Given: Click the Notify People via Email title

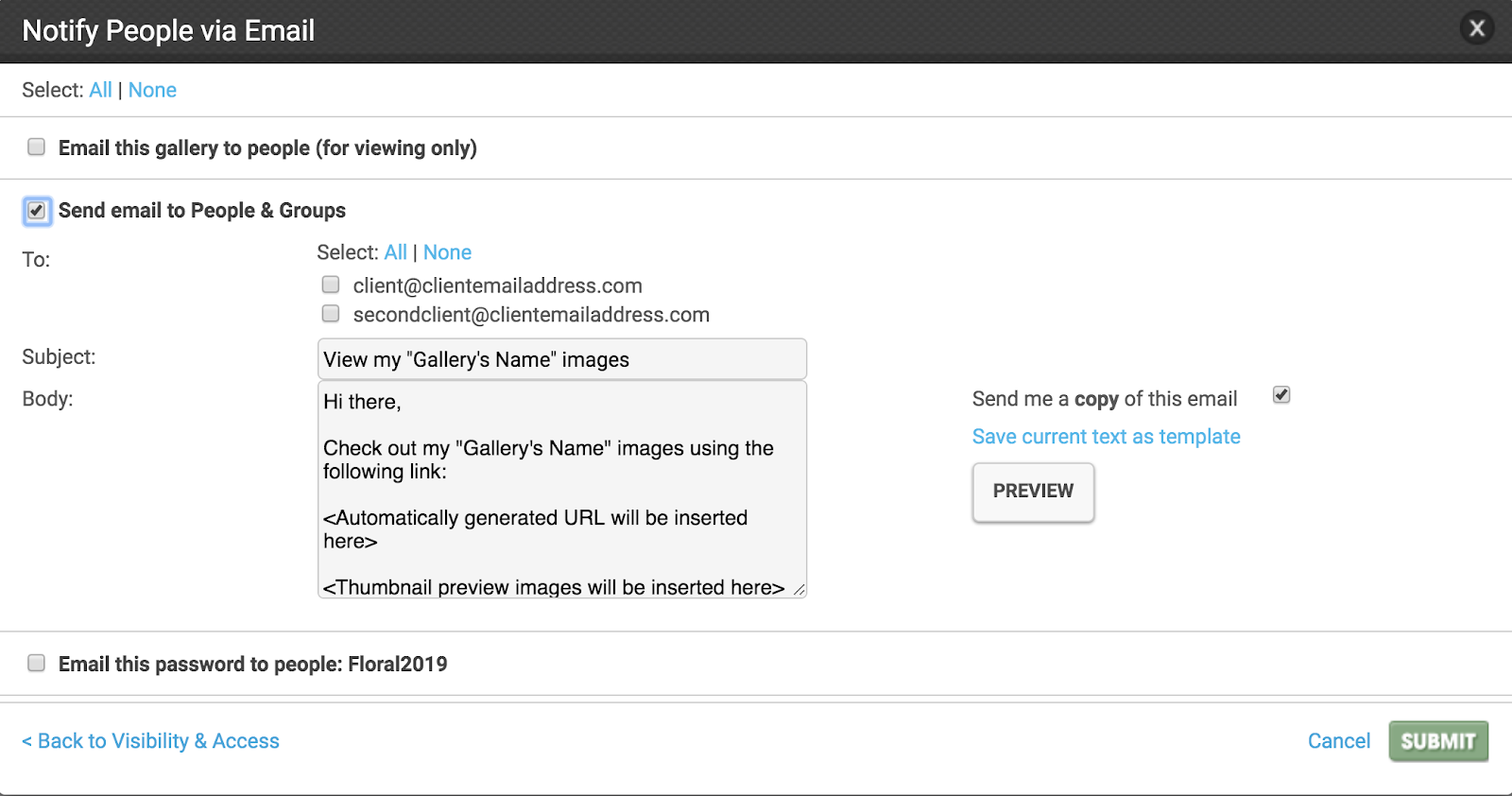Looking at the screenshot, I should pos(168,30).
